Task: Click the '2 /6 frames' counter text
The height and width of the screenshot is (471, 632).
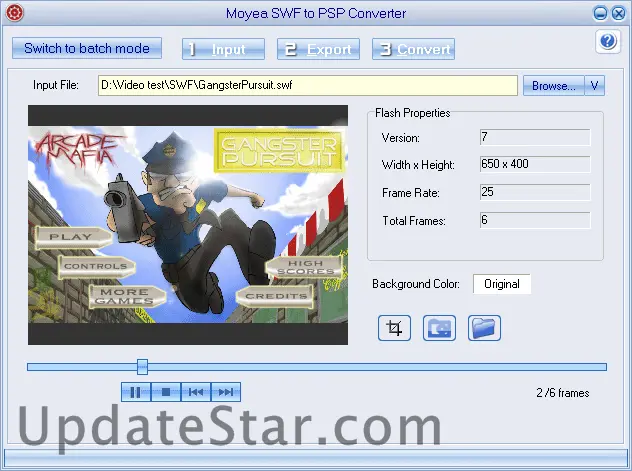Action: pyautogui.click(x=563, y=393)
